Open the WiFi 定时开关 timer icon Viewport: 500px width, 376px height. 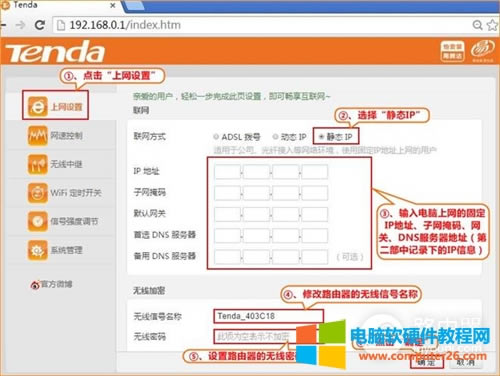(37, 193)
